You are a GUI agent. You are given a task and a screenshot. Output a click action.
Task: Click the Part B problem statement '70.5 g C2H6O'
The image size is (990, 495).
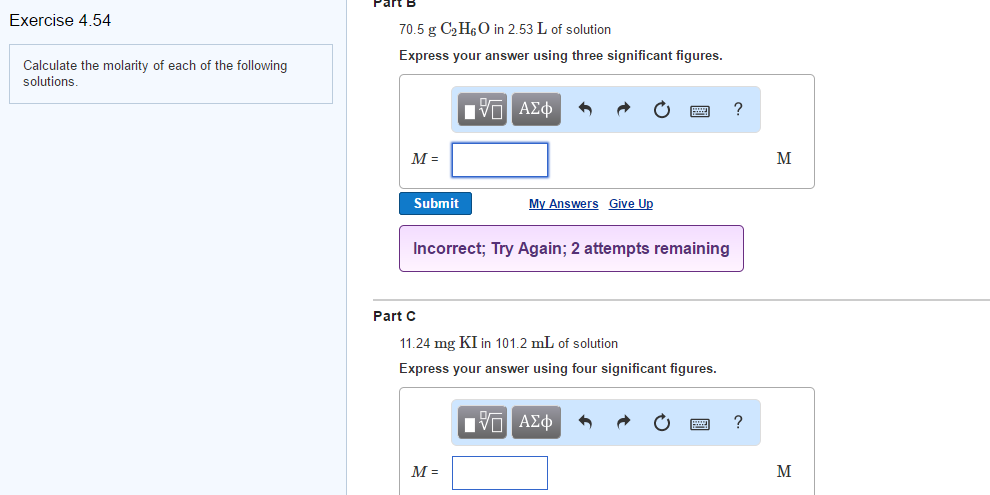[x=504, y=30]
